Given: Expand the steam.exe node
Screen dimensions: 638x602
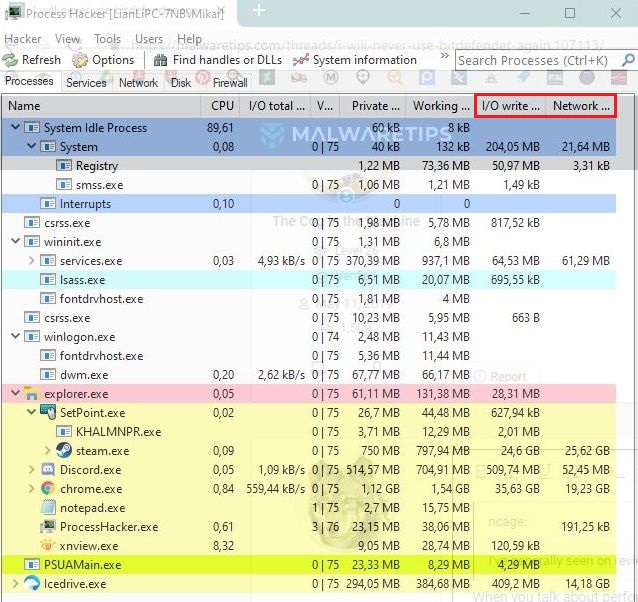Looking at the screenshot, I should pos(48,450).
